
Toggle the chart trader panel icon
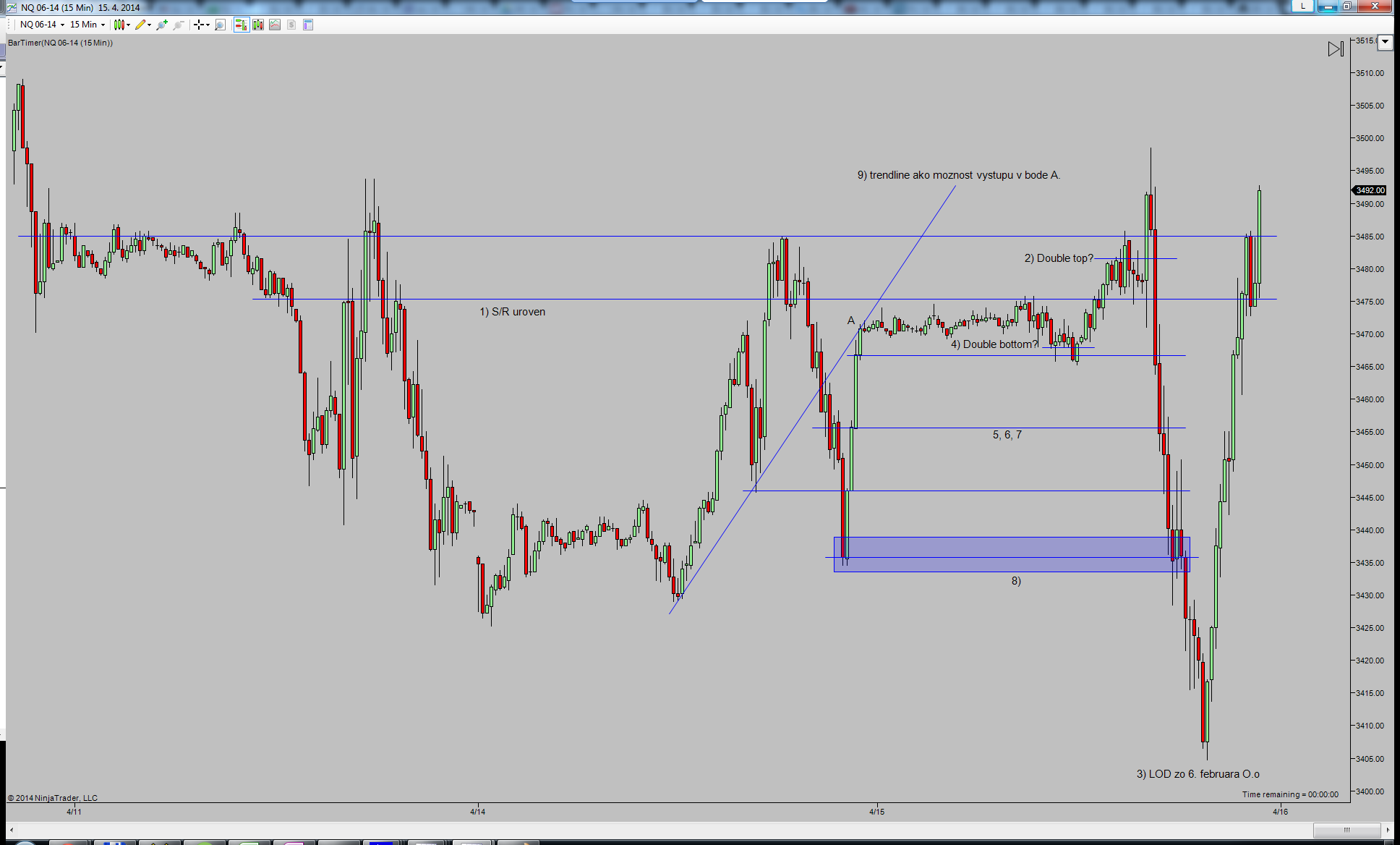click(241, 25)
